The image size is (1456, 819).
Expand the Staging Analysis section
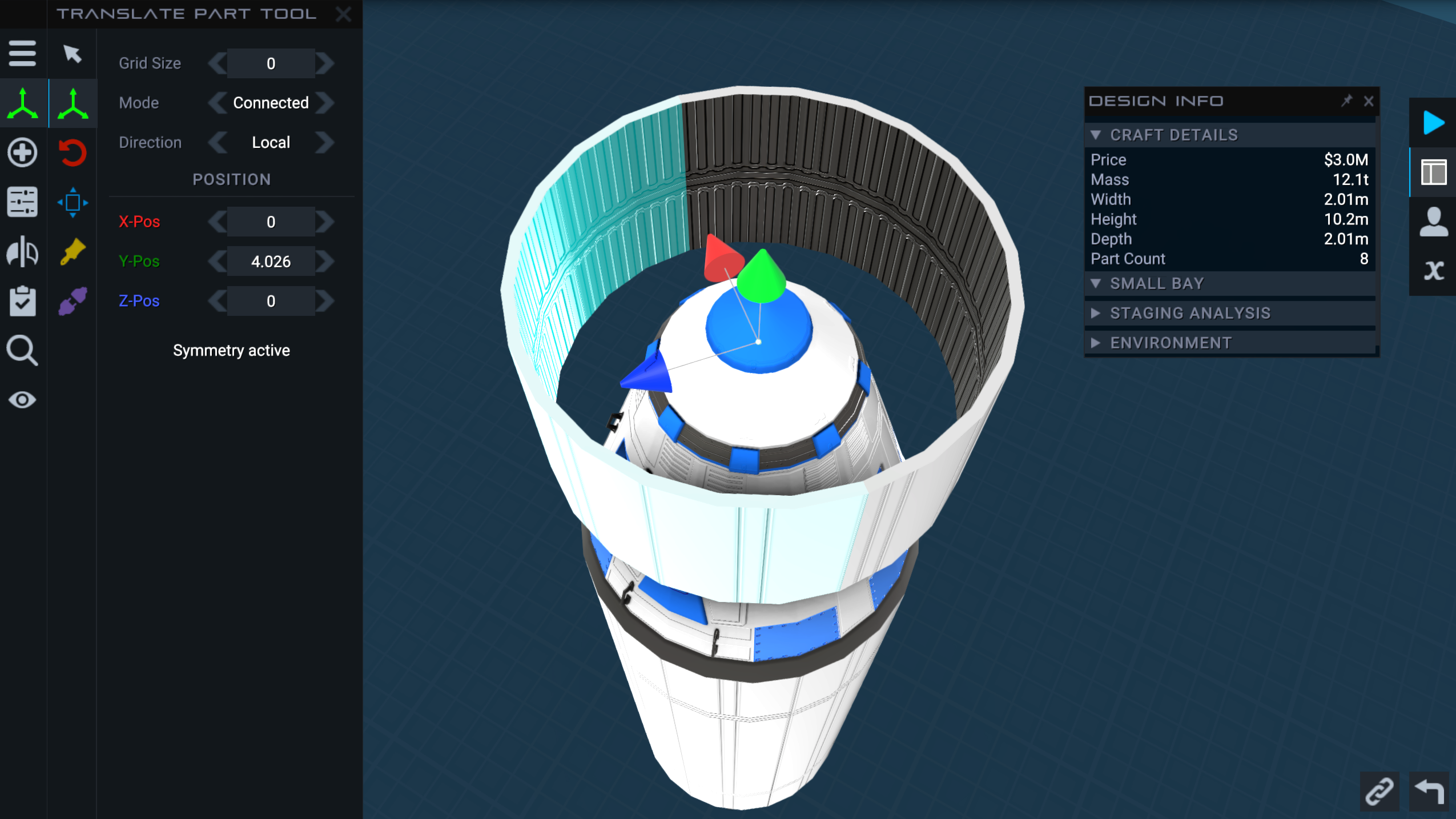click(x=1189, y=313)
